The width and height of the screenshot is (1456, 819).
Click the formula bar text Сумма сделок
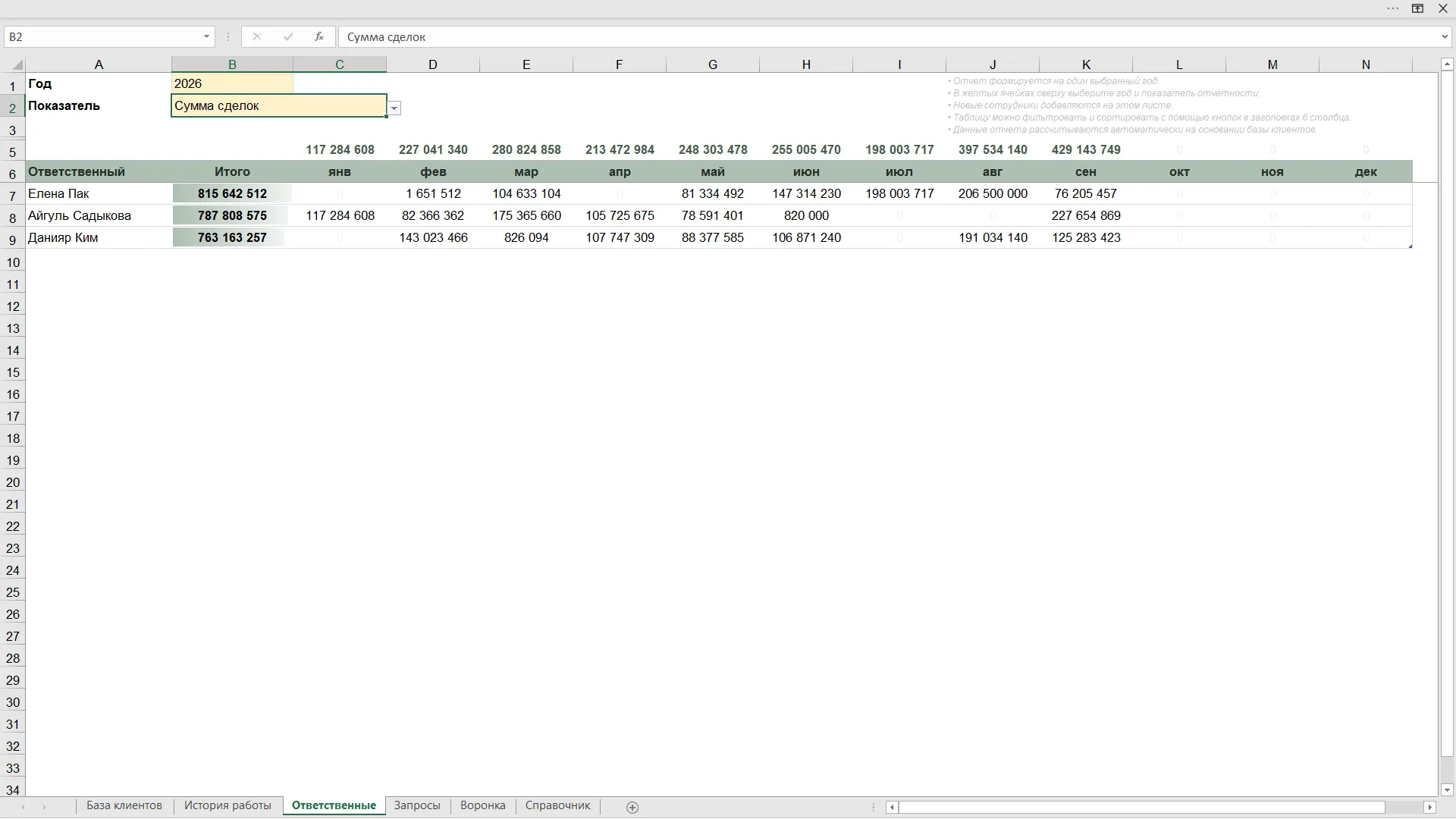coord(386,36)
